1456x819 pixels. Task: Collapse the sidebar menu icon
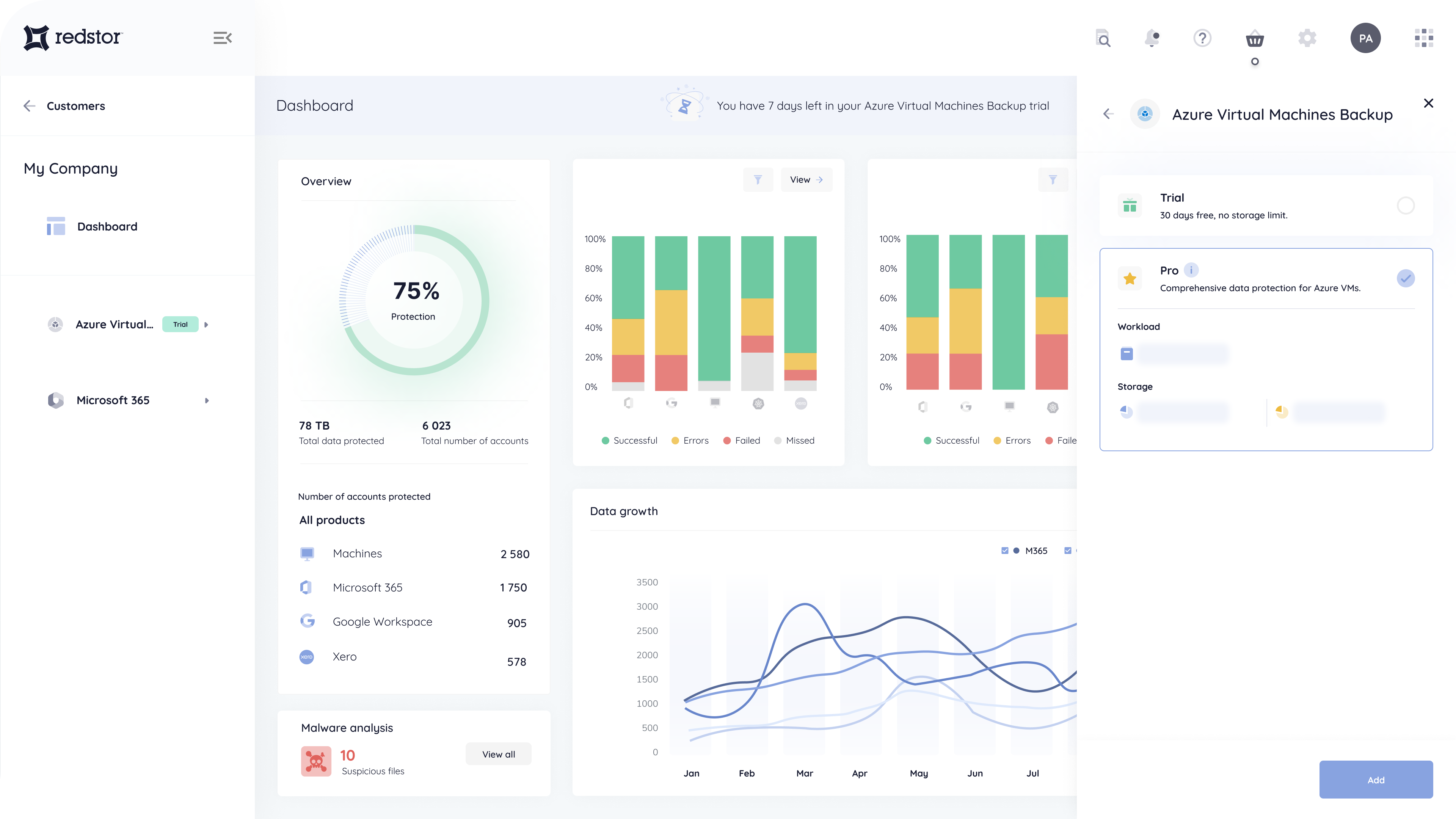click(223, 38)
